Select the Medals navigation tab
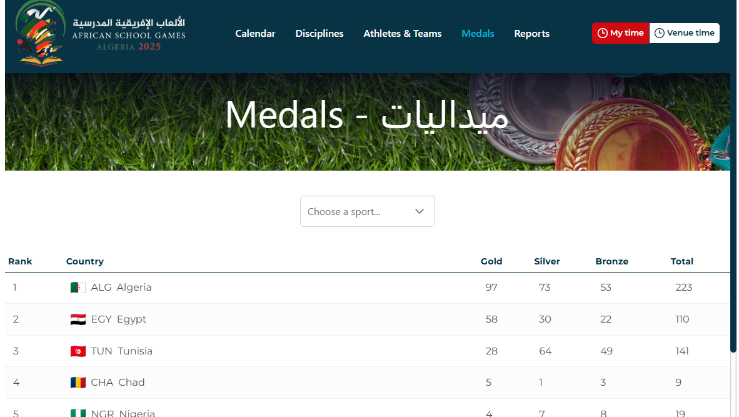This screenshot has height=417, width=739. point(477,34)
